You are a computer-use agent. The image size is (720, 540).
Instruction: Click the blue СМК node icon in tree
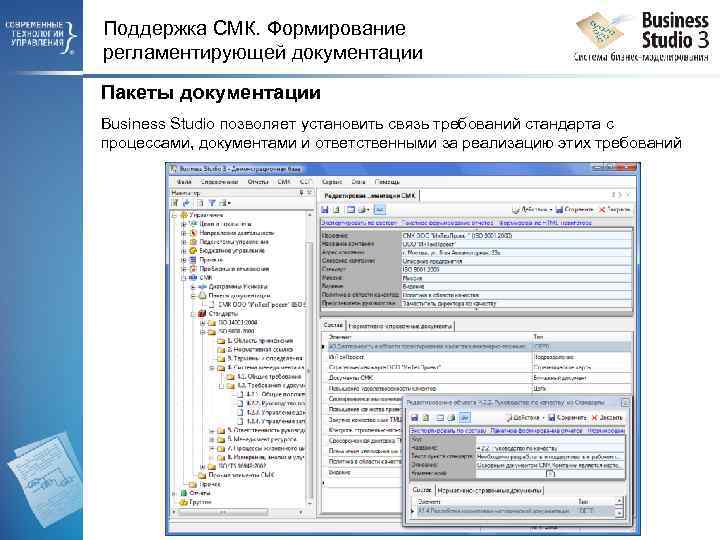pyautogui.click(x=193, y=278)
